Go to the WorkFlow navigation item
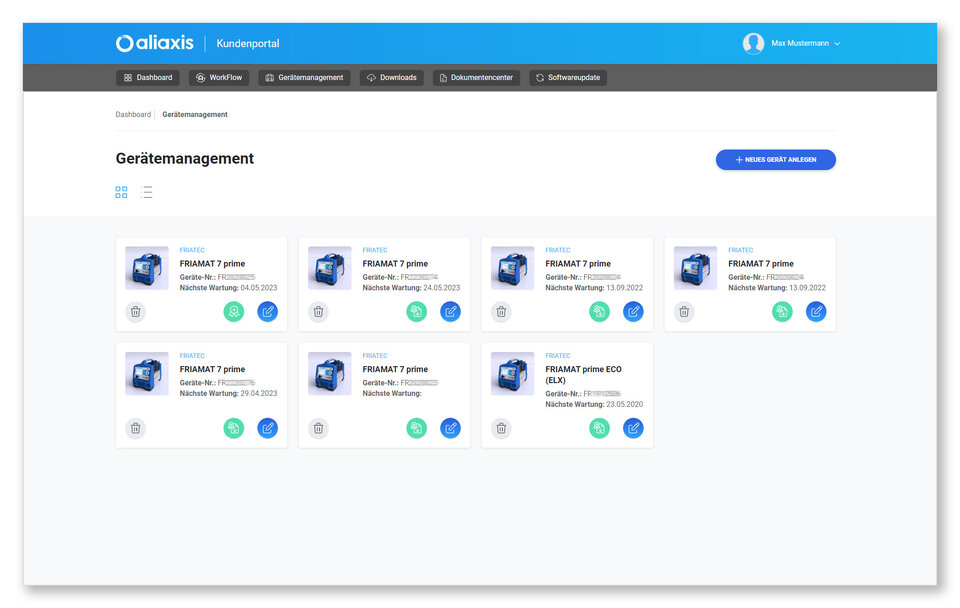 (219, 78)
